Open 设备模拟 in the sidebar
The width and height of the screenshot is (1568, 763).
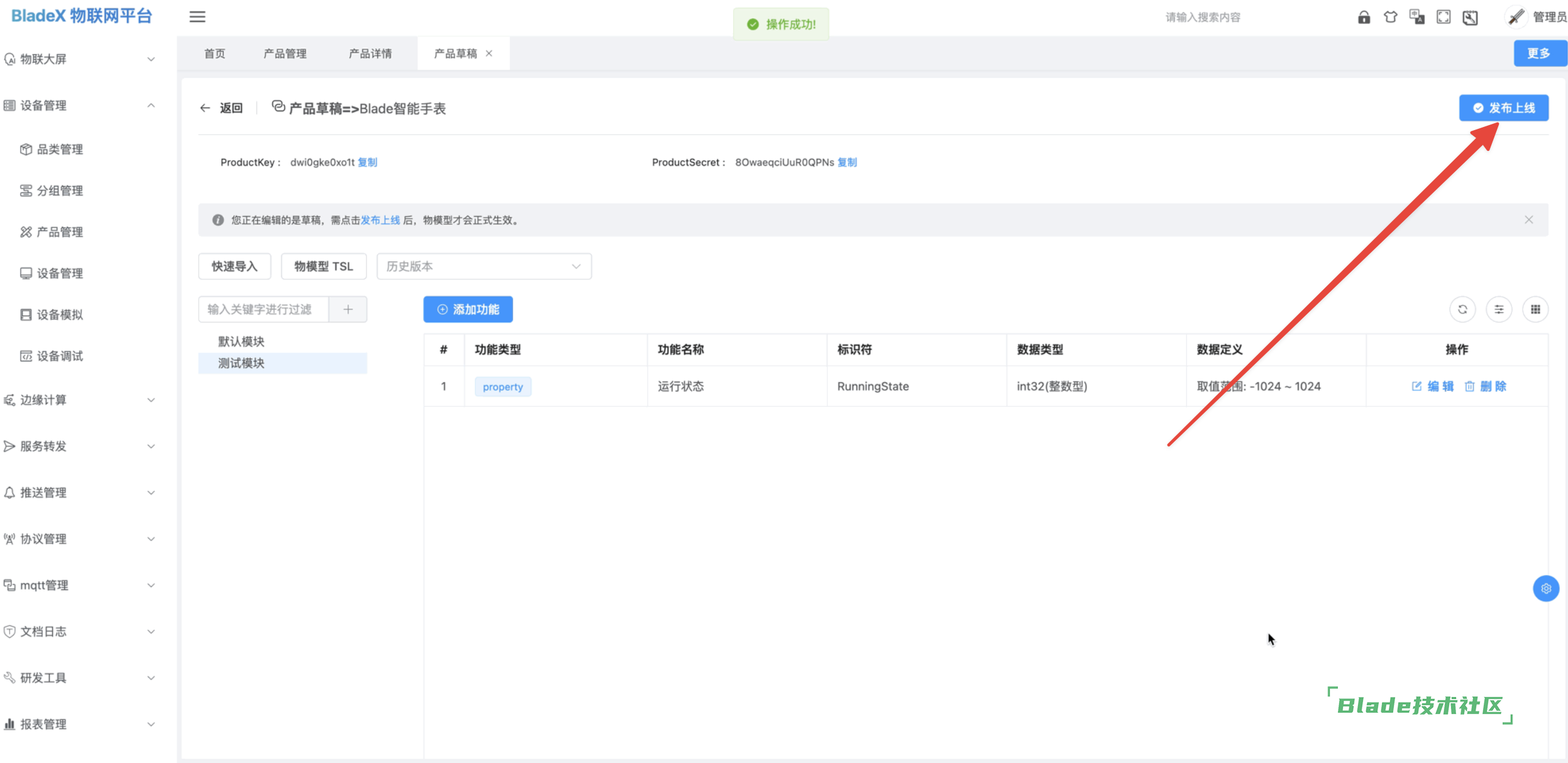60,314
